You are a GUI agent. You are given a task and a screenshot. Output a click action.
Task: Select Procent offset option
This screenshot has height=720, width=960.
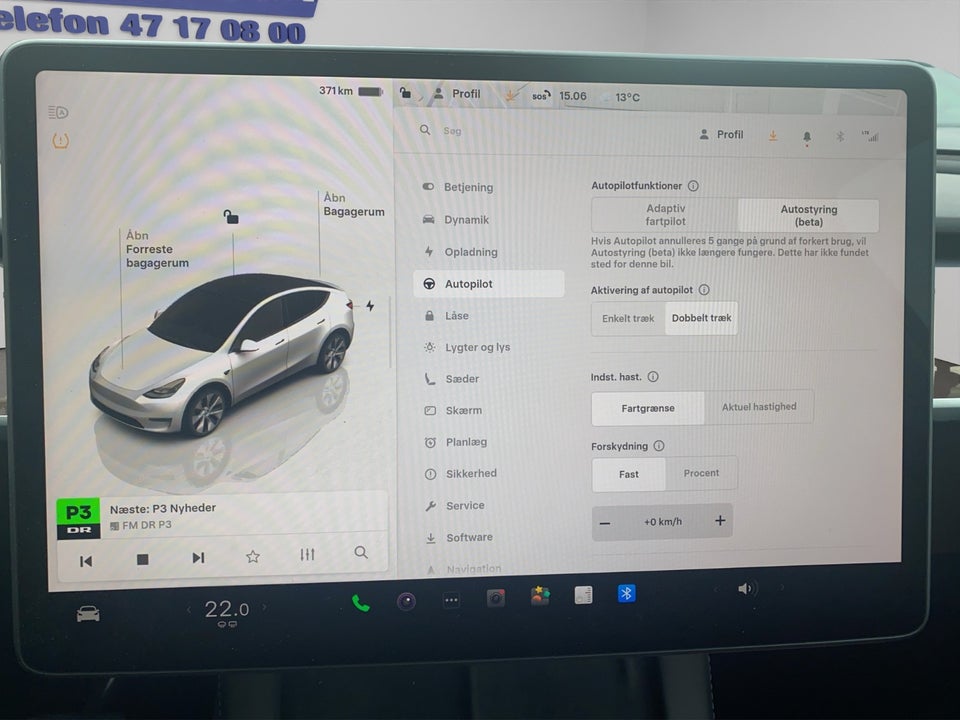(701, 473)
